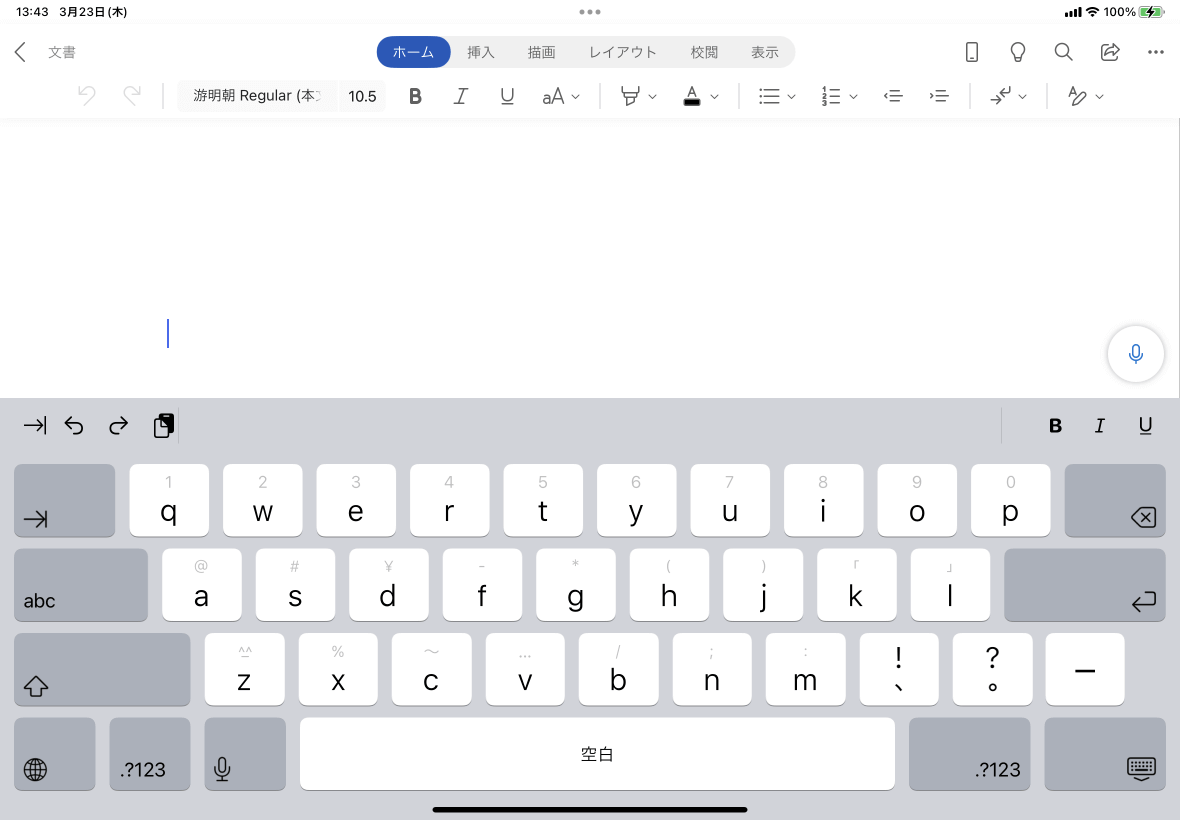Switch keyboards with the globe key
Image resolution: width=1180 pixels, height=820 pixels.
pos(55,754)
